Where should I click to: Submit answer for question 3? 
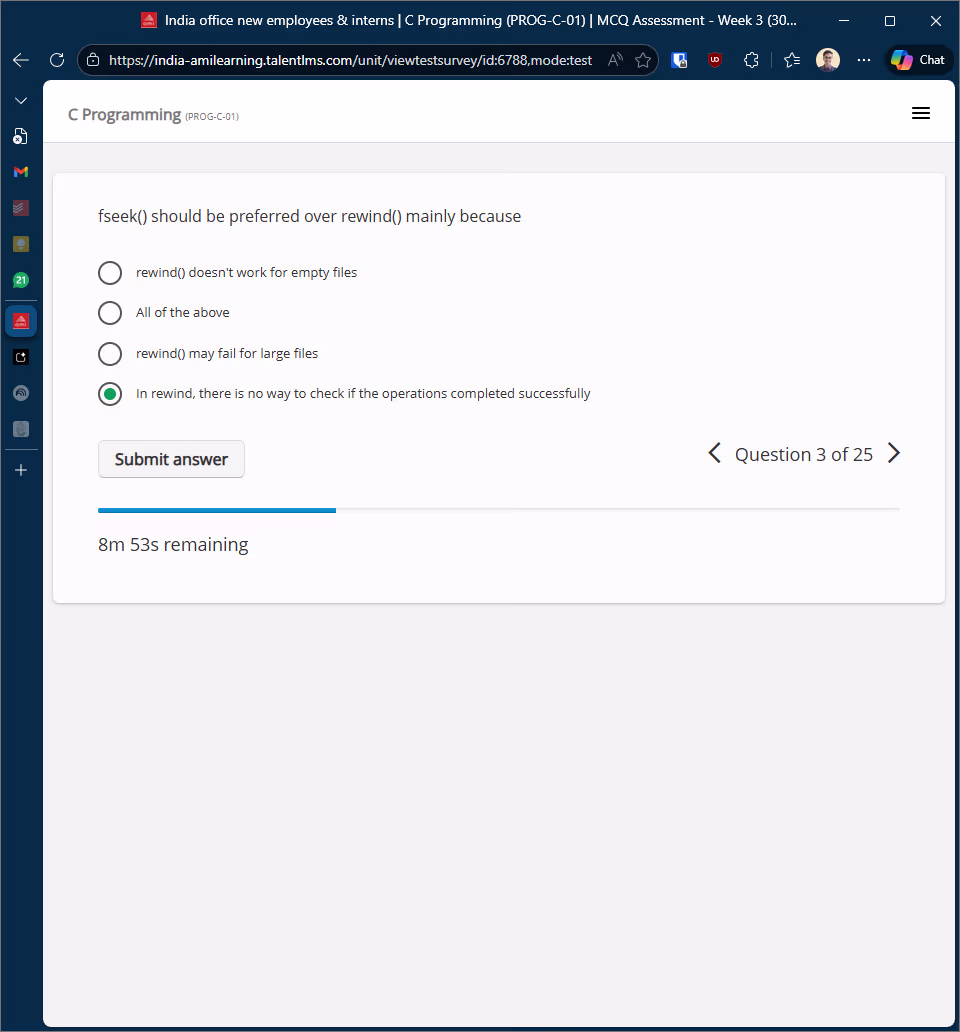[x=171, y=459]
